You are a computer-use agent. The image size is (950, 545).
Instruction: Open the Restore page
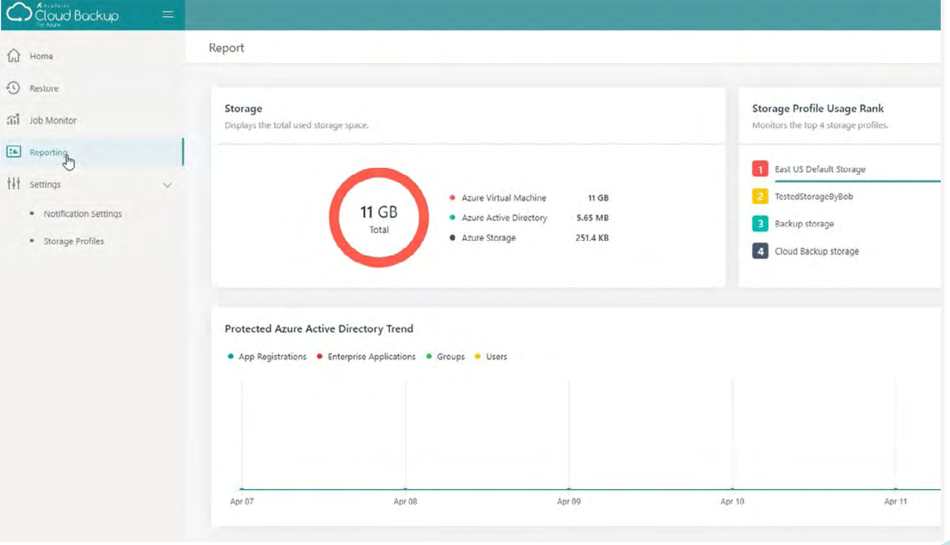tap(44, 88)
